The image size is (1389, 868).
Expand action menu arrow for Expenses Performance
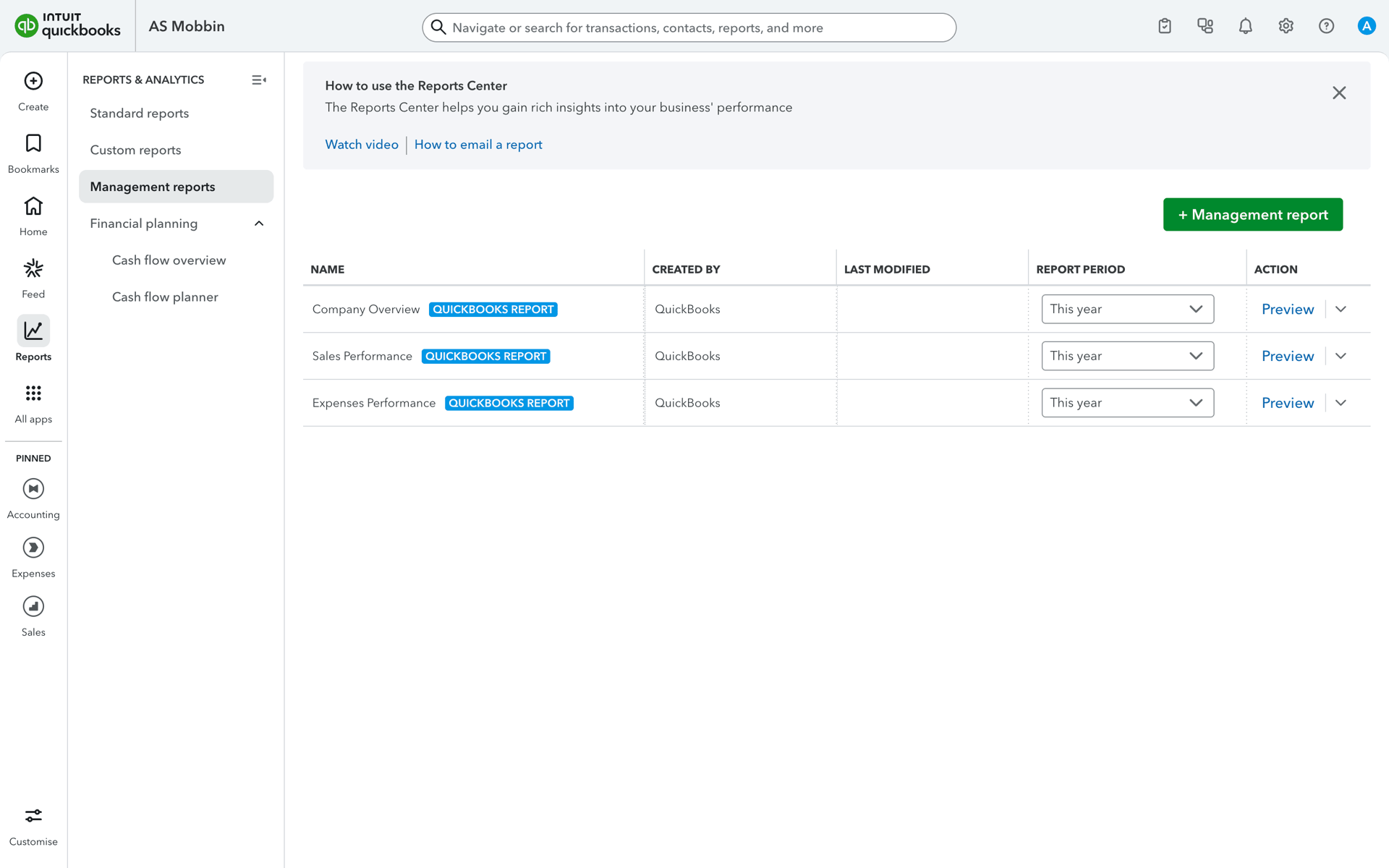1341,403
